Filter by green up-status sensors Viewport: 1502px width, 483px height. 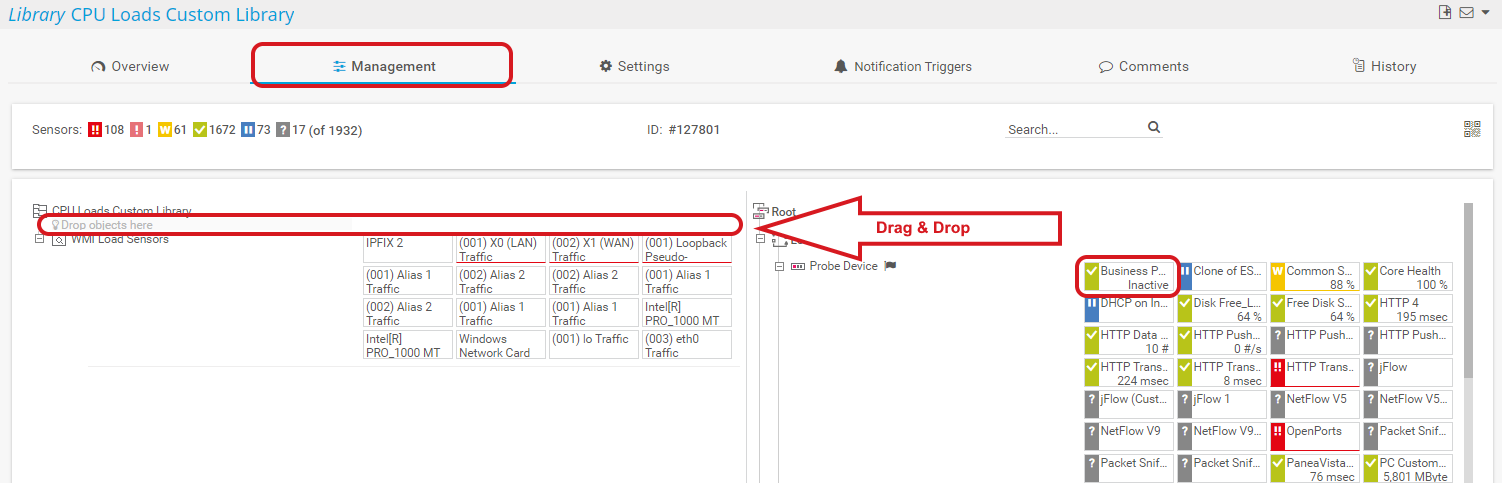click(x=200, y=130)
